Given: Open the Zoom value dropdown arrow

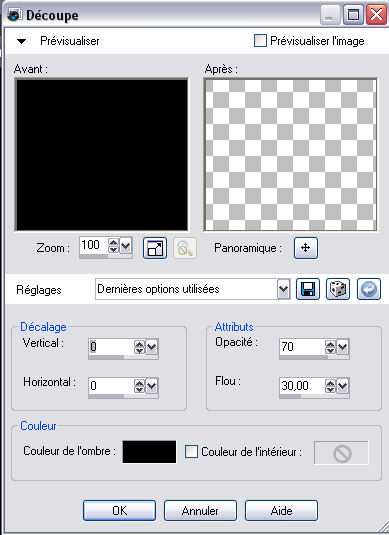Looking at the screenshot, I should coord(126,245).
